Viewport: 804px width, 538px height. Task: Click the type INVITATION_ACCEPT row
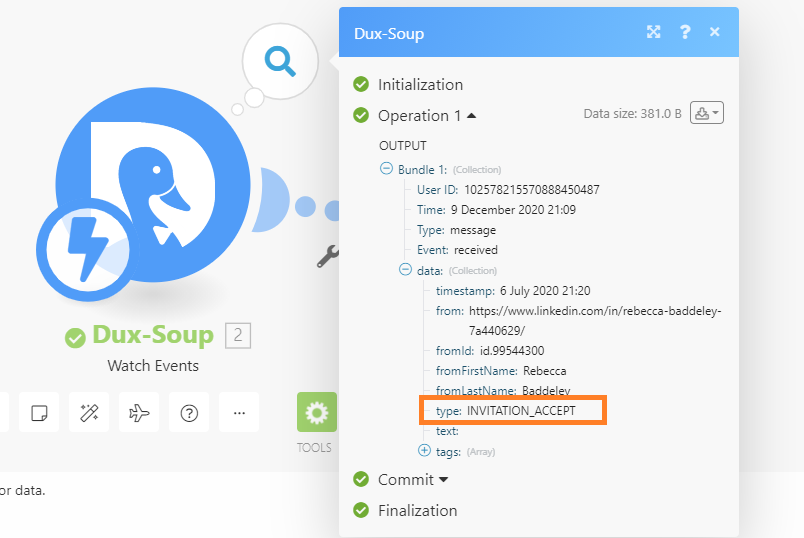tap(506, 411)
